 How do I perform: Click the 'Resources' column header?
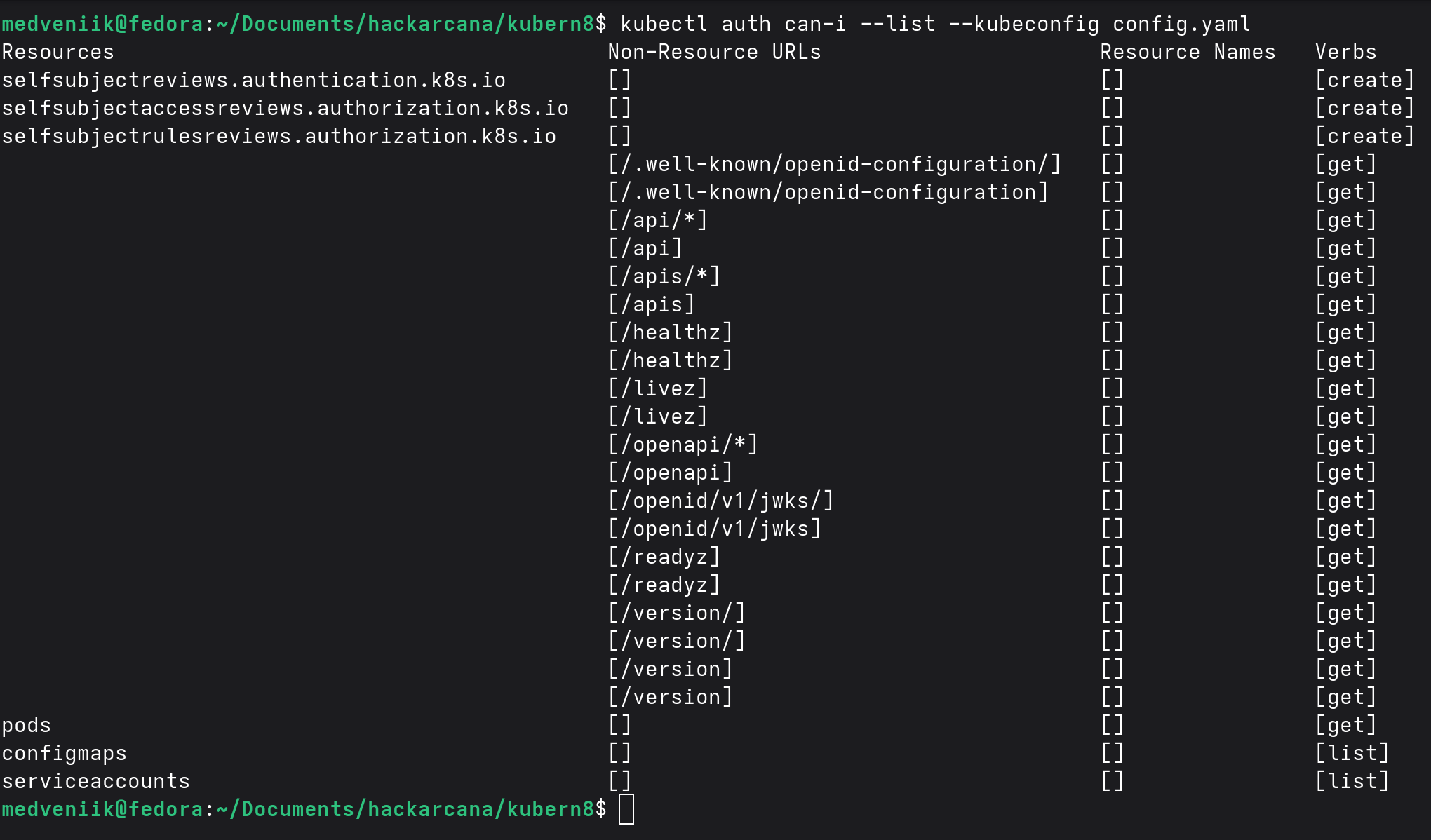[x=58, y=52]
